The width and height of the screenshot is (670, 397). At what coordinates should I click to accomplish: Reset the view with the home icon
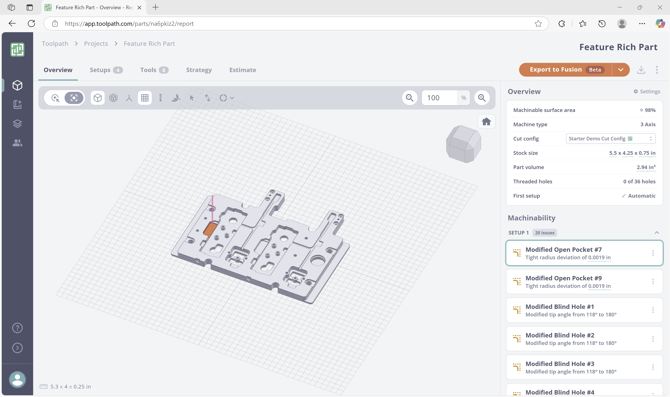(x=486, y=122)
